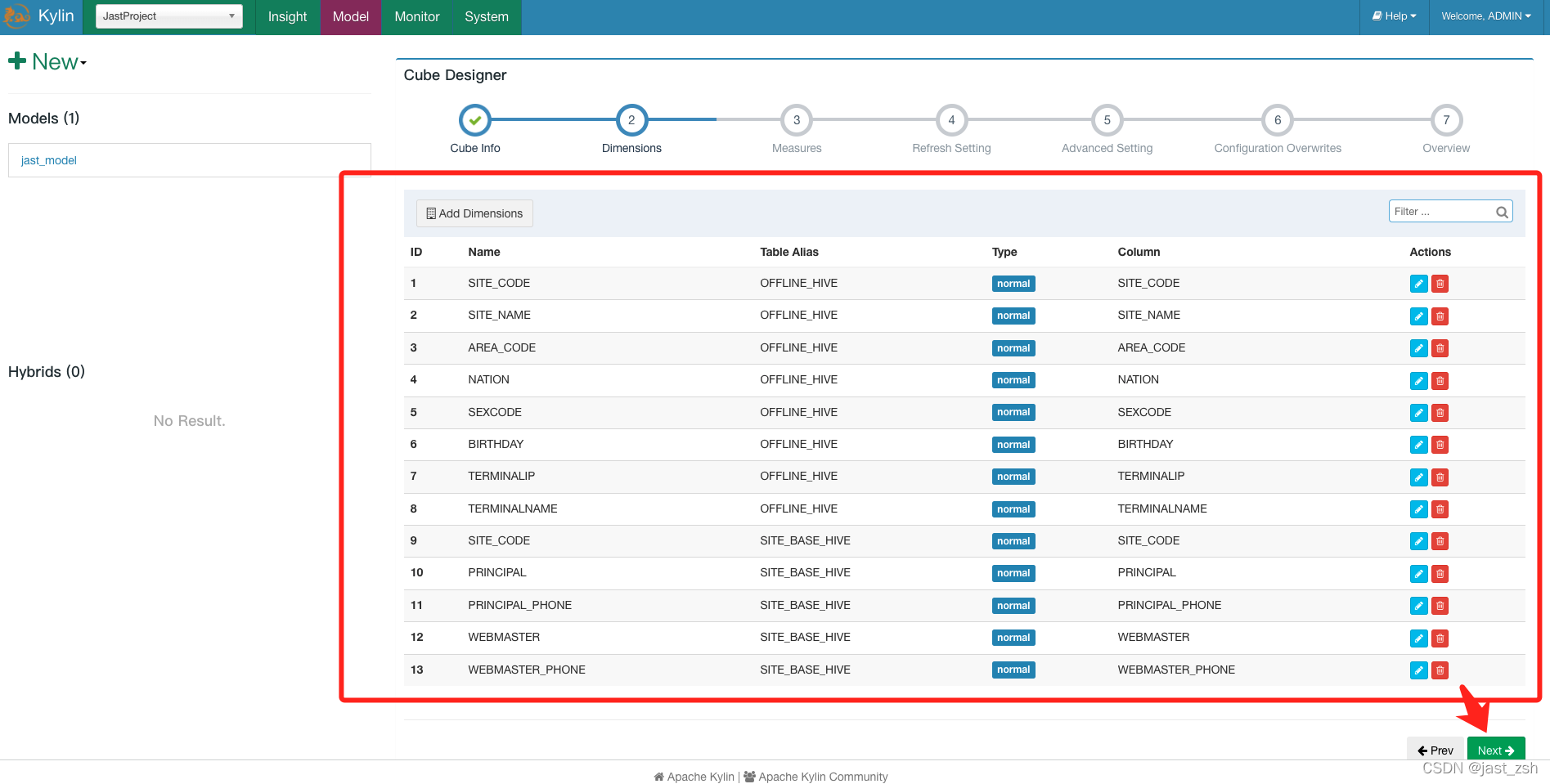Delete the AREA_CODE dimension

pyautogui.click(x=1440, y=348)
